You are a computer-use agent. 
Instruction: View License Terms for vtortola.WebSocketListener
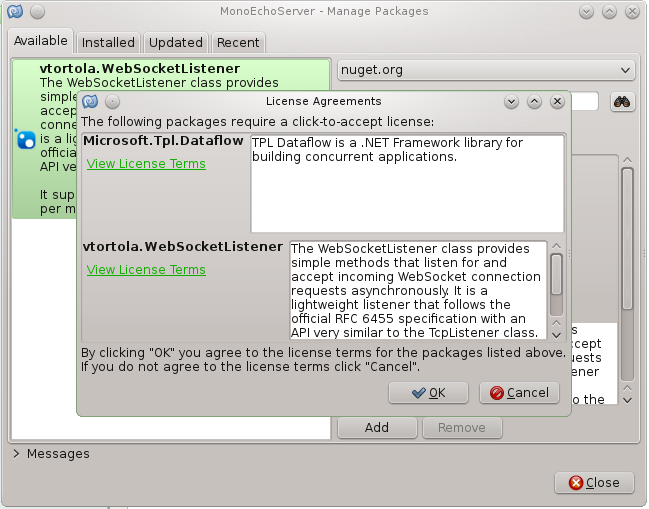coord(146,270)
